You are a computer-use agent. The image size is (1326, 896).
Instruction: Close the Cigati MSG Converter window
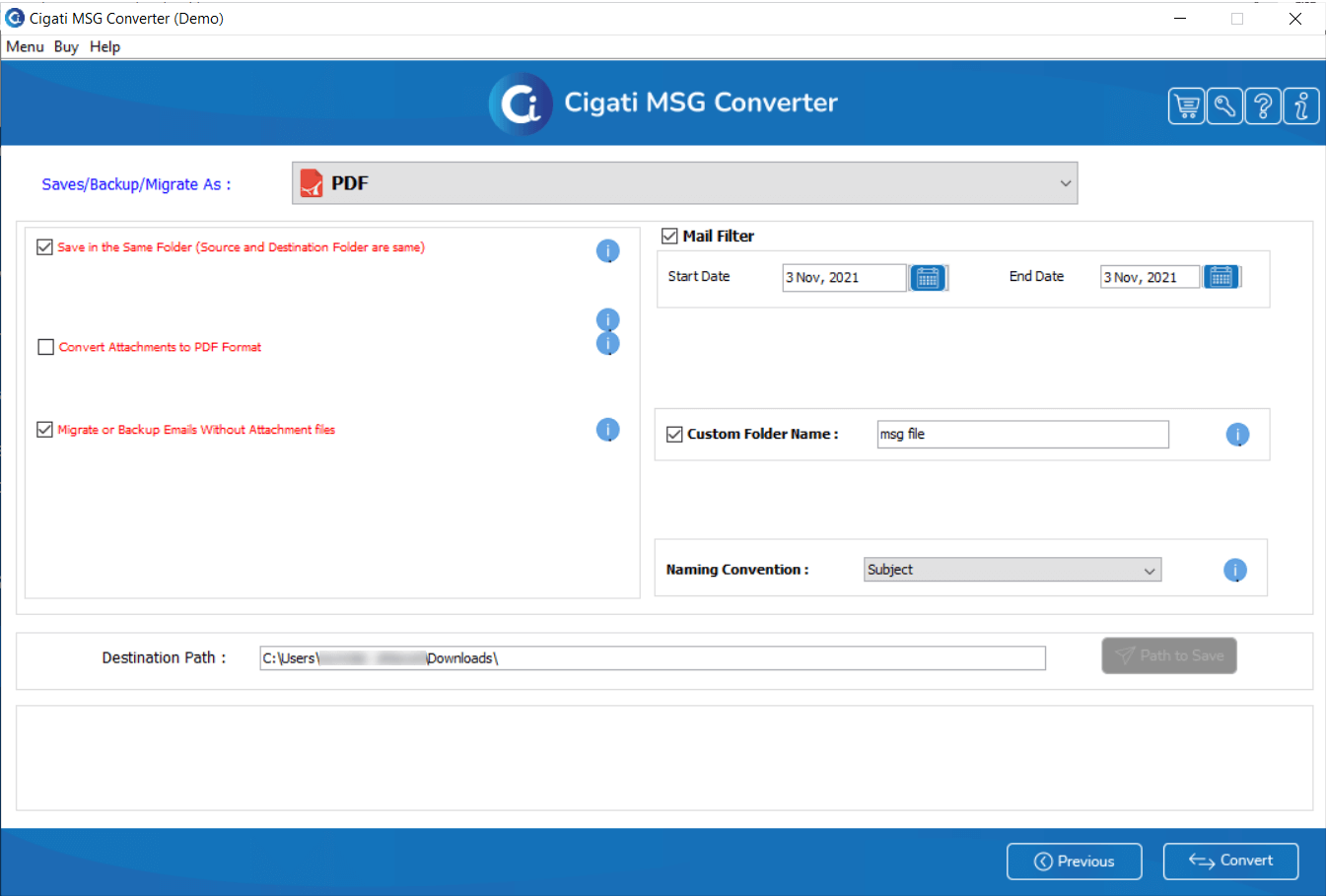click(1295, 19)
